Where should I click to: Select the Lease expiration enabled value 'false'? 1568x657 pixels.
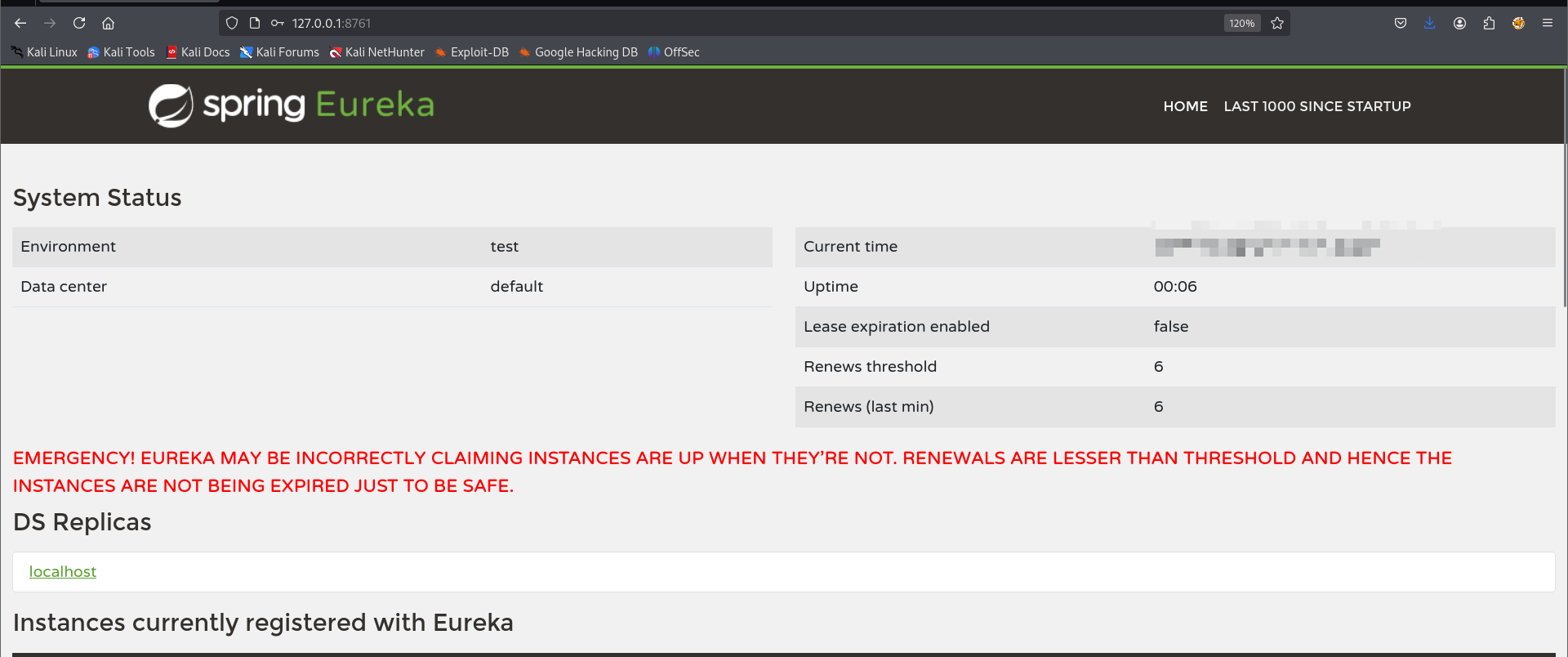point(1170,327)
